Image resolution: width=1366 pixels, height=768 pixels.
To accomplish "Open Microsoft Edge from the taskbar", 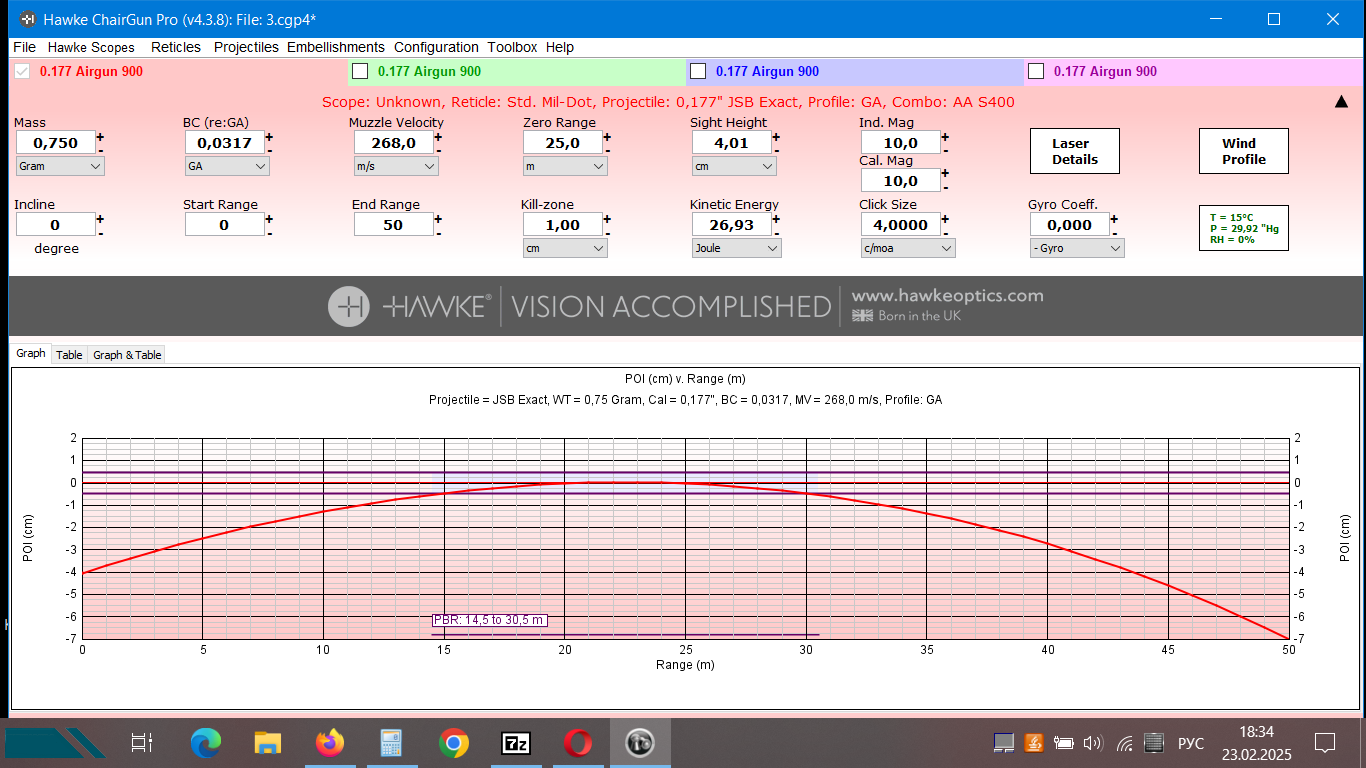I will [206, 743].
